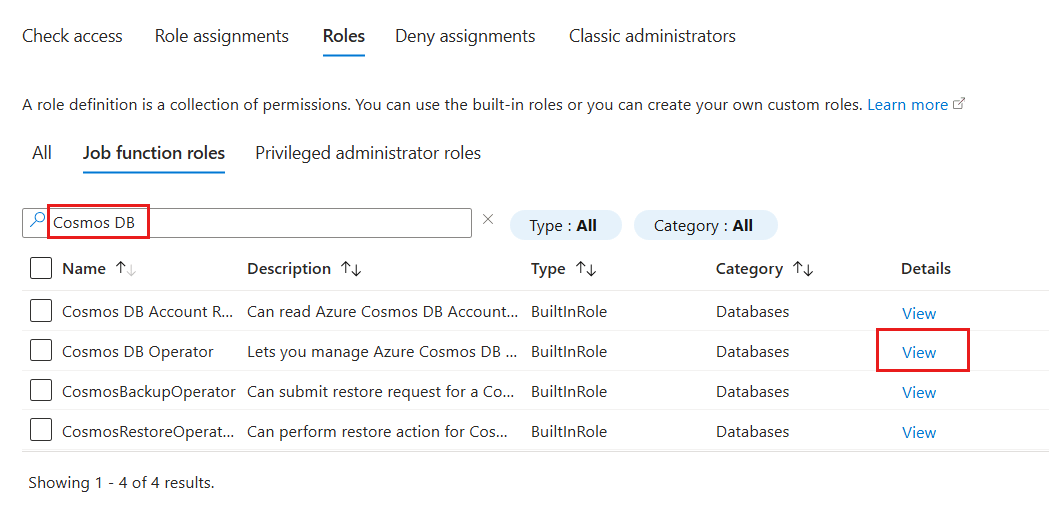Click View for CosmosRestoreOperator role
1049x507 pixels.
pyautogui.click(x=919, y=432)
